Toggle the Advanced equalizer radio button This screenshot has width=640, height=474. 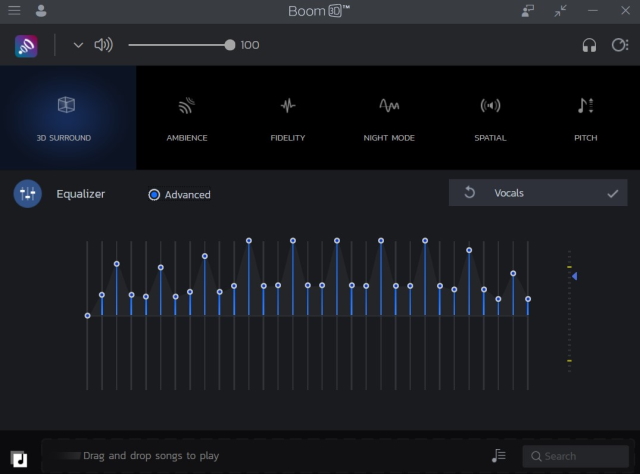coord(154,195)
